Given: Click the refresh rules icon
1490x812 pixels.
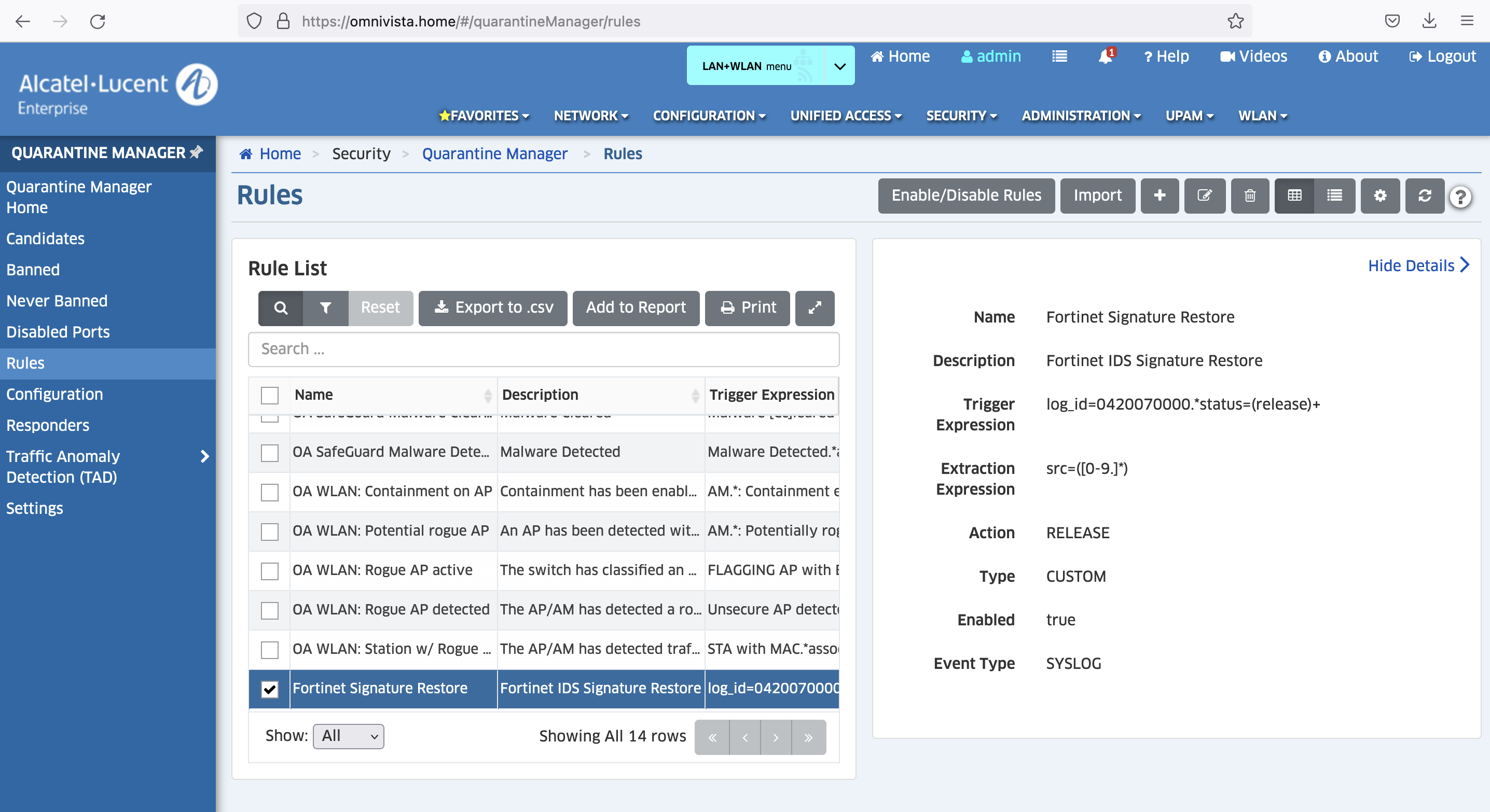Looking at the screenshot, I should [1424, 195].
